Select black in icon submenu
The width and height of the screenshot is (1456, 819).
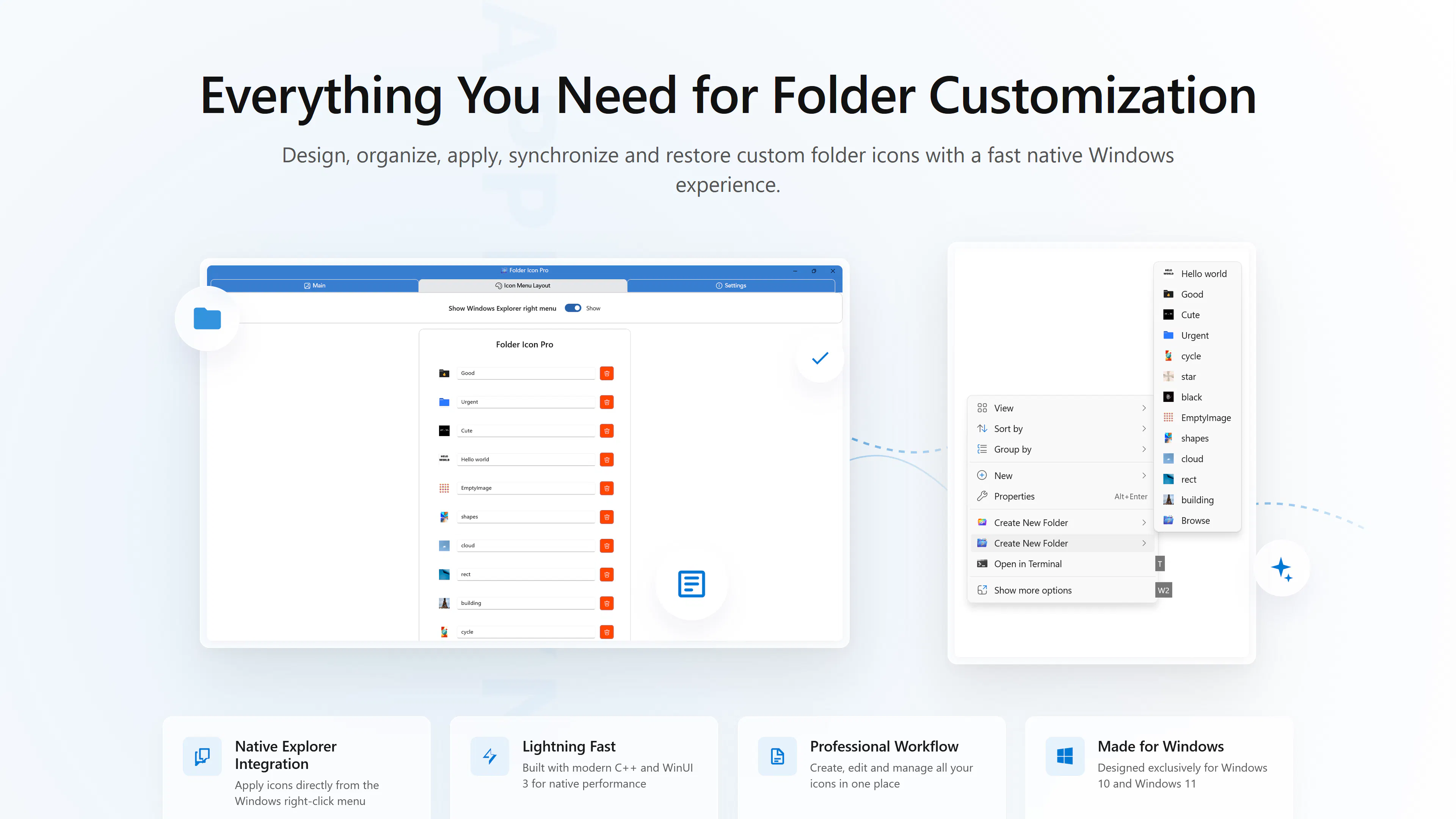[x=1197, y=397]
